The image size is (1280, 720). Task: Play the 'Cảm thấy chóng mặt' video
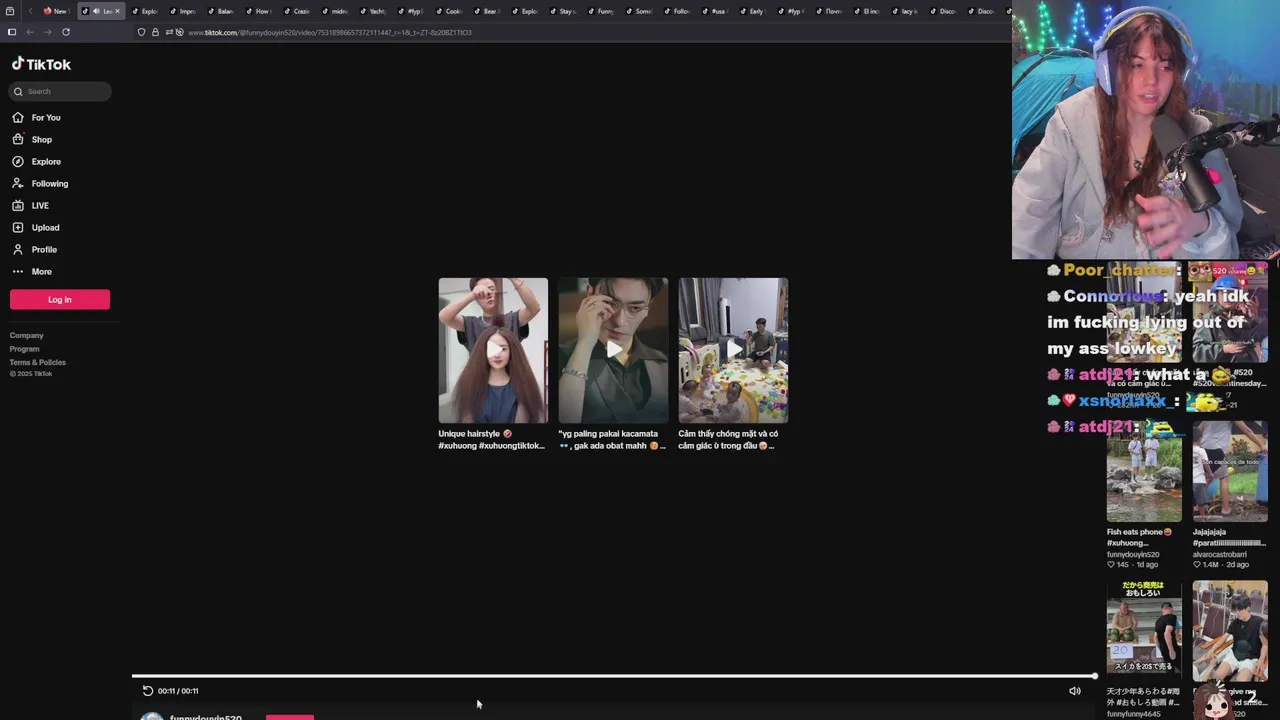(x=733, y=350)
